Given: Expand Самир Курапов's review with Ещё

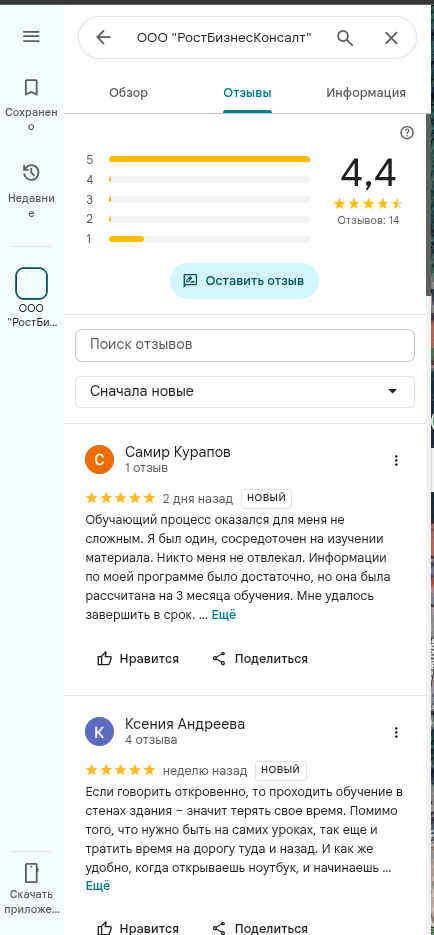Looking at the screenshot, I should tap(224, 615).
